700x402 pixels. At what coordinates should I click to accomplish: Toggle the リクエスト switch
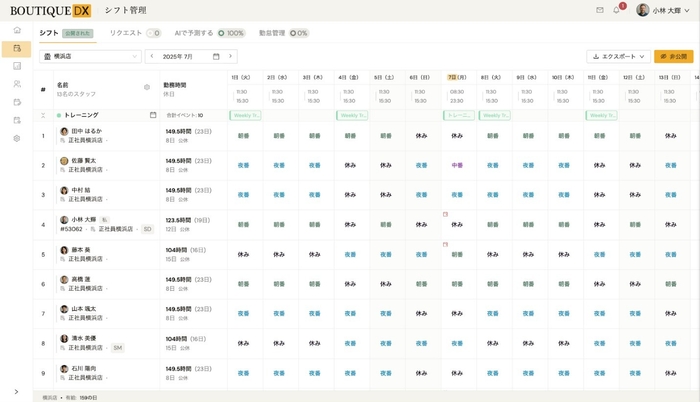153,33
